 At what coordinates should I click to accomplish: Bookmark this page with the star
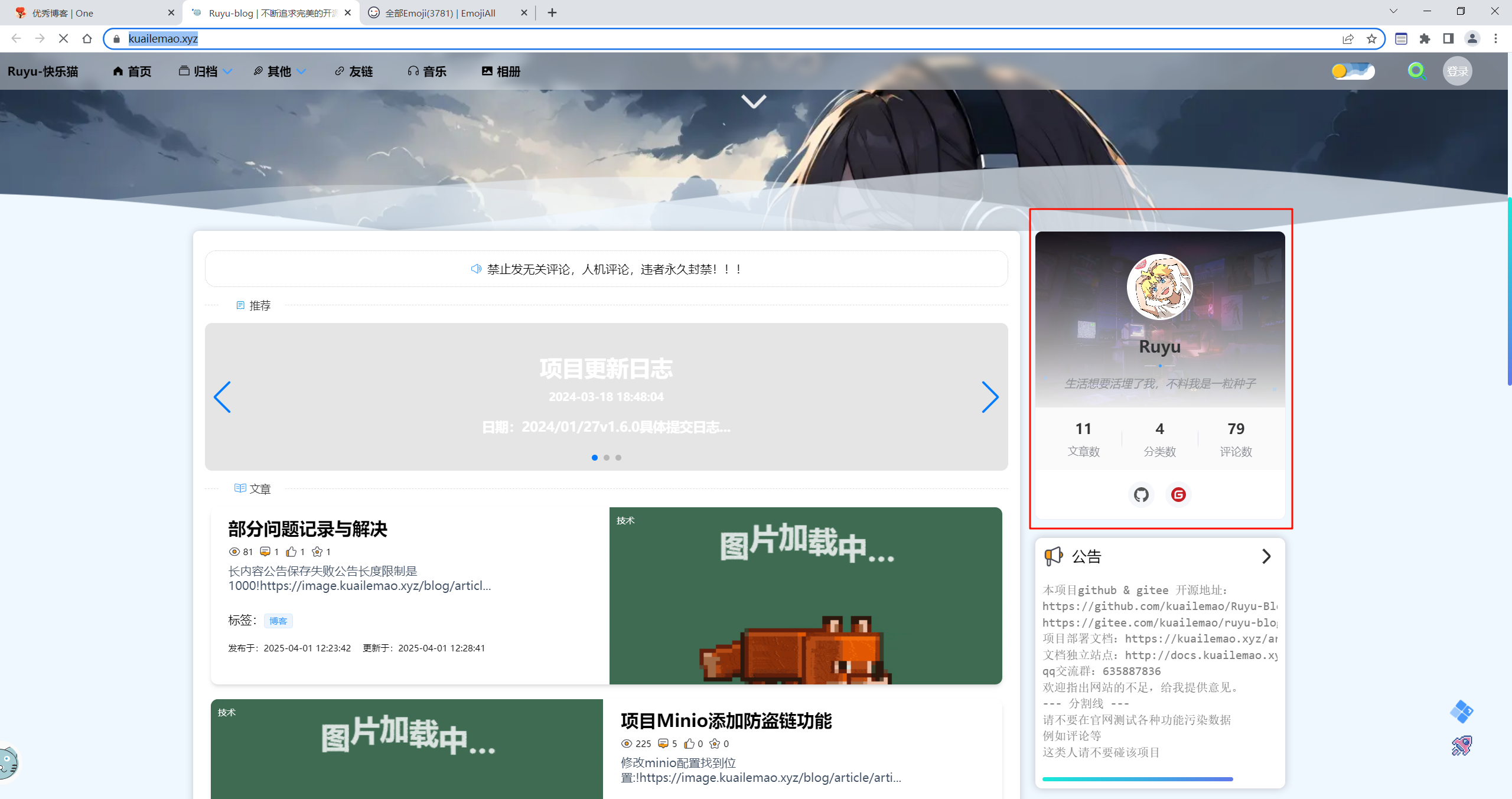[1371, 38]
